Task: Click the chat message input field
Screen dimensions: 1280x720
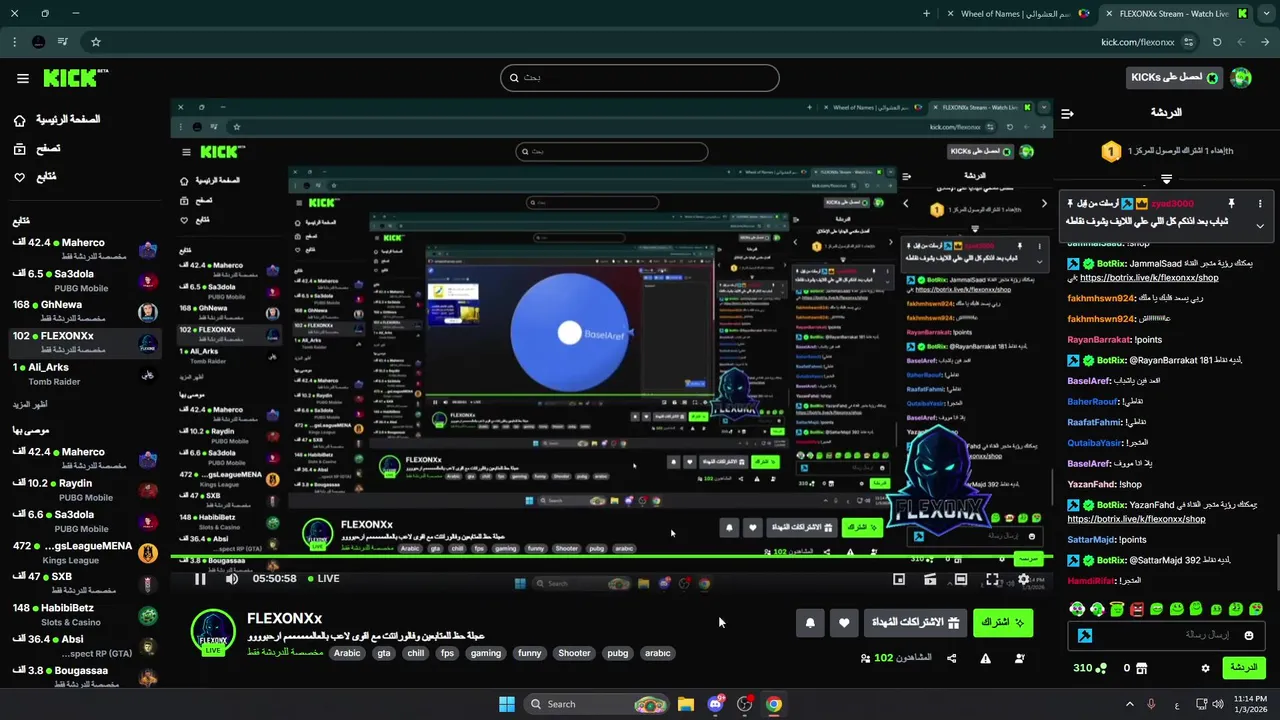Action: click(1165, 635)
